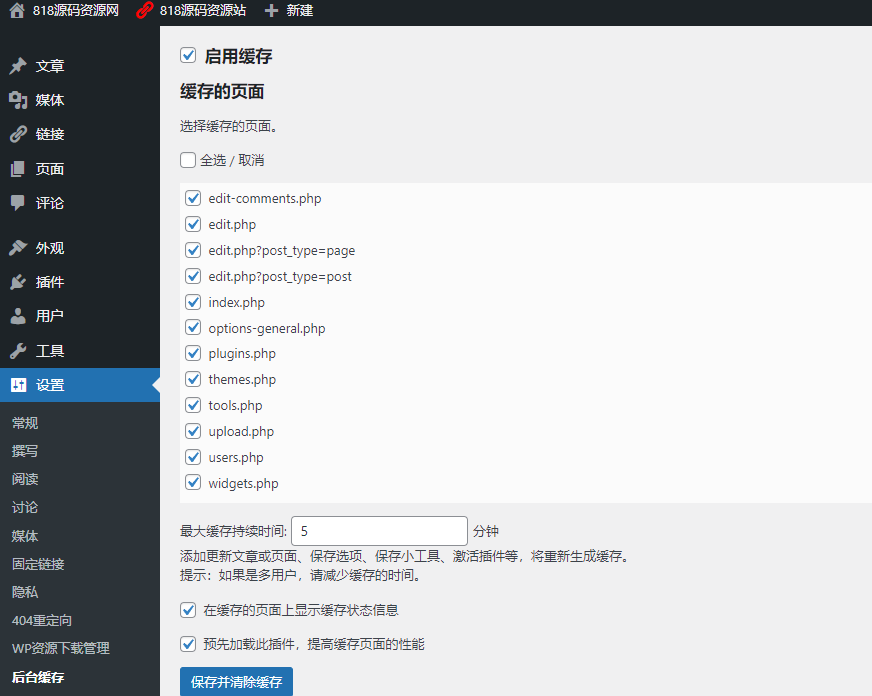This screenshot has height=696, width=872.
Task: Click the person icon beside 用户
Action: pyautogui.click(x=18, y=316)
